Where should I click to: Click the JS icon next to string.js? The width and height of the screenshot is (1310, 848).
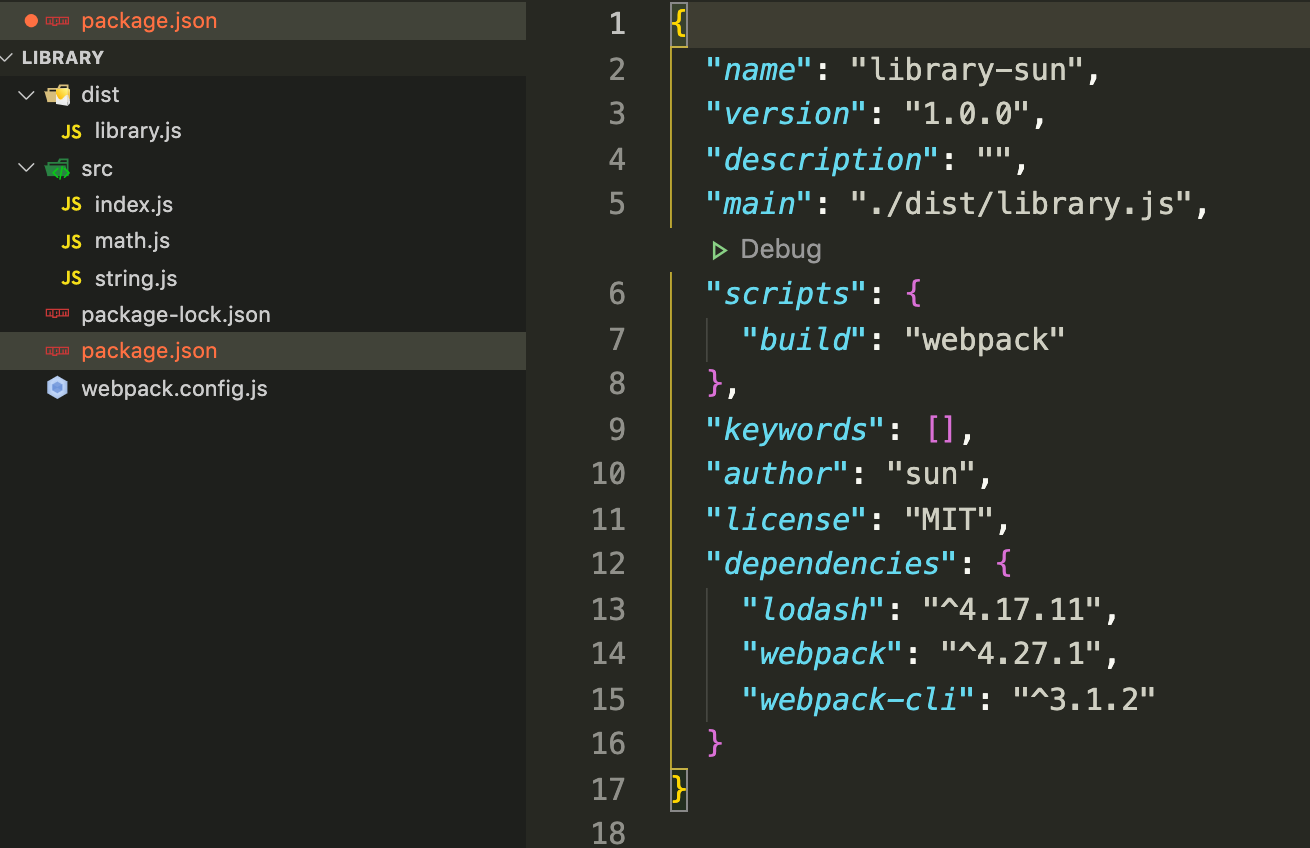click(x=69, y=278)
